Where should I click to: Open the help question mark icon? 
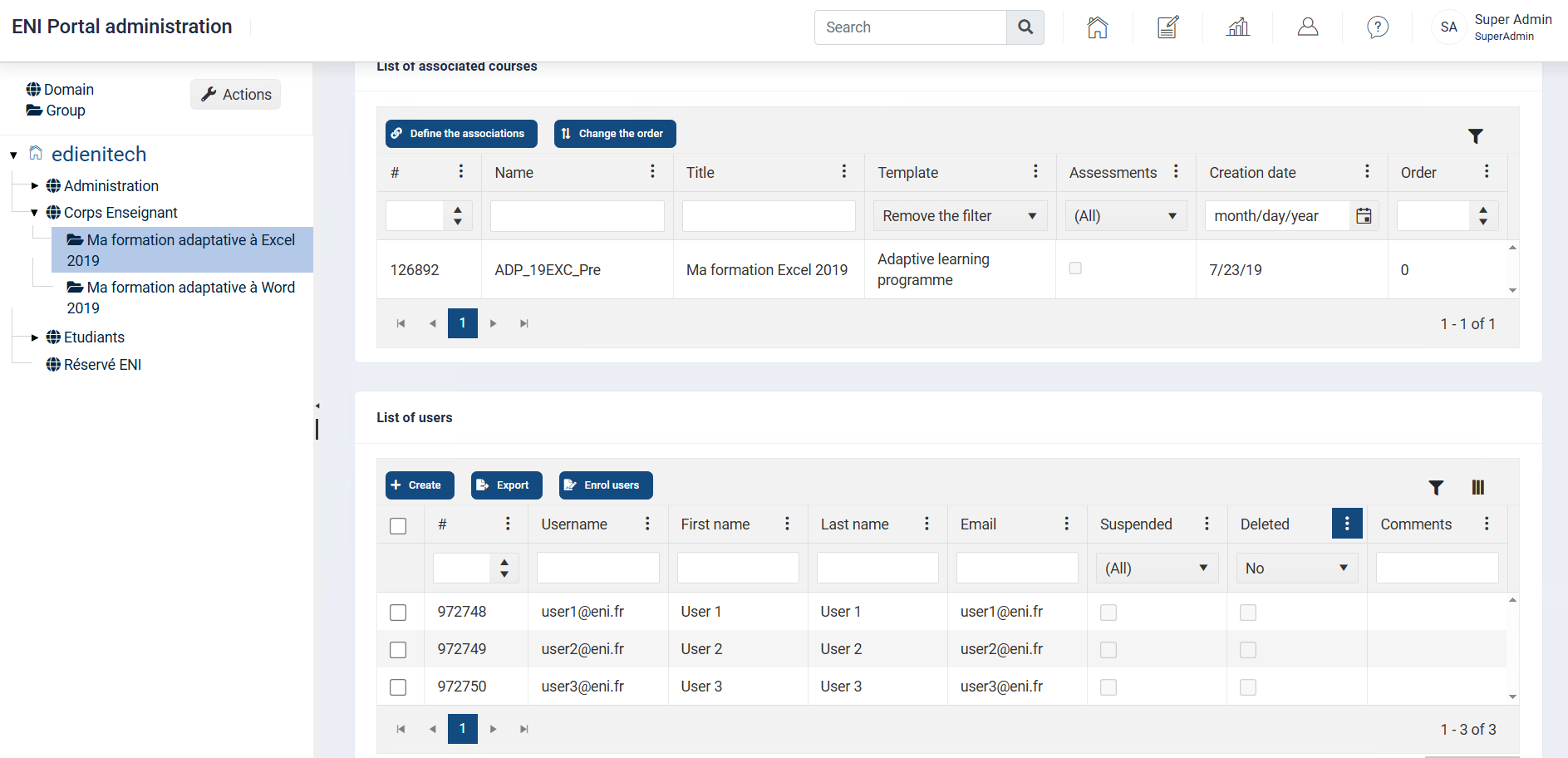(1378, 27)
